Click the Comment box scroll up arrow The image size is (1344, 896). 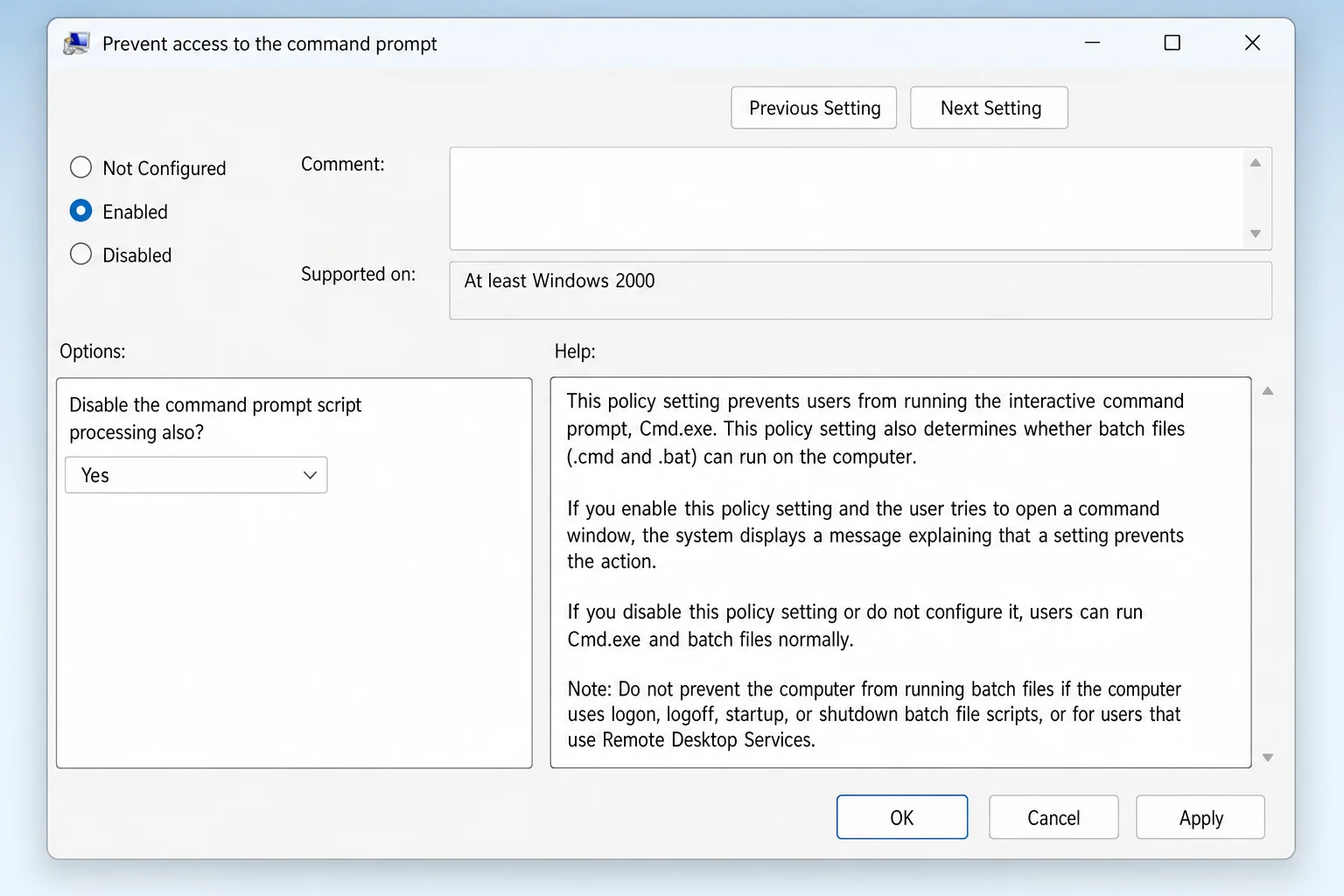click(1256, 163)
